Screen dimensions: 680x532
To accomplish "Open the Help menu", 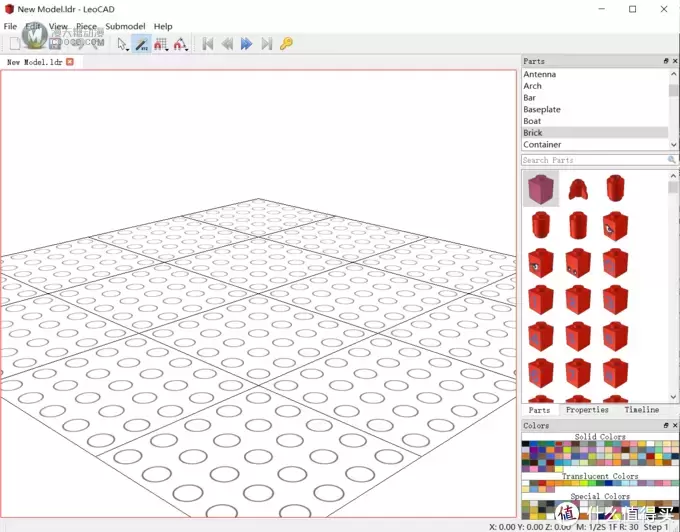I will [163, 26].
